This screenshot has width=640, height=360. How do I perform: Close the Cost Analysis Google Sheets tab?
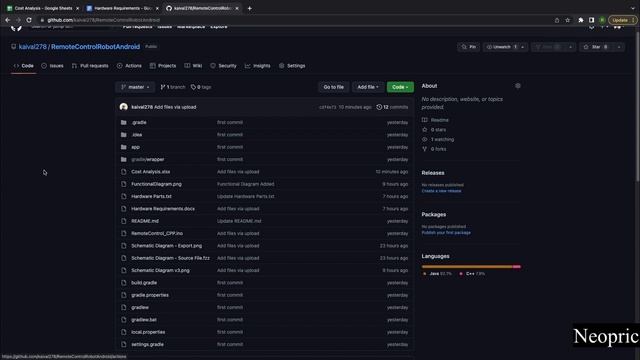pyautogui.click(x=78, y=8)
